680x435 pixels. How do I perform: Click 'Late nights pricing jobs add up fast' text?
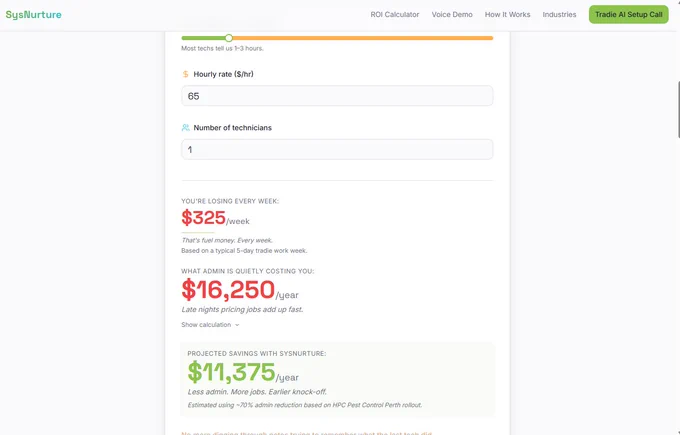(x=242, y=309)
